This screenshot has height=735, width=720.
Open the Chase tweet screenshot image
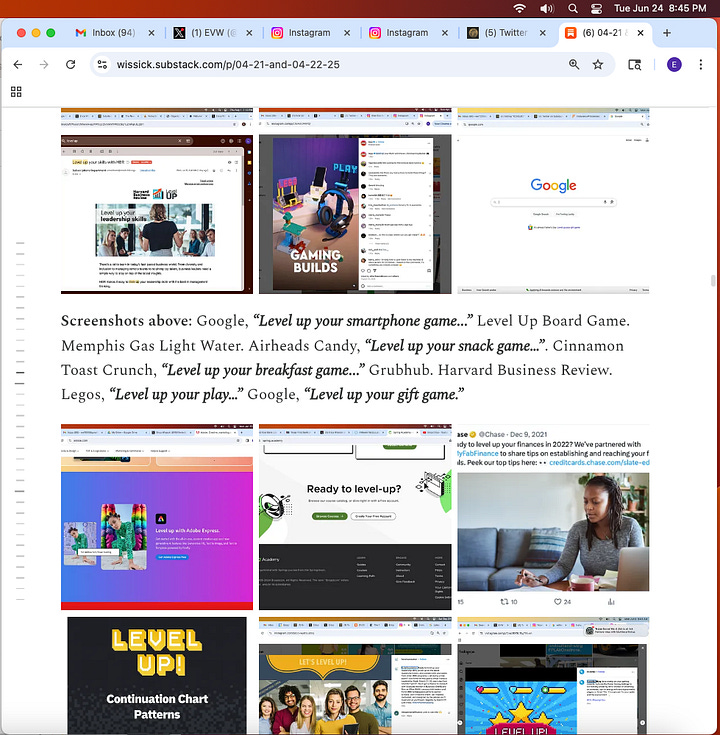click(x=553, y=517)
